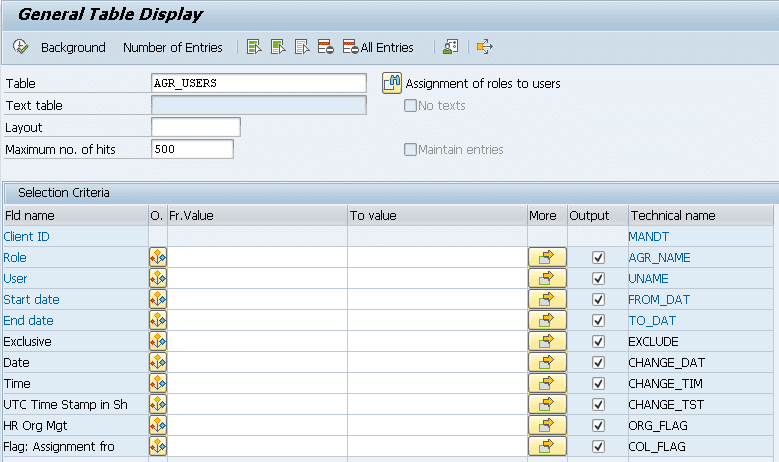Click the Layout input field

coord(195,127)
